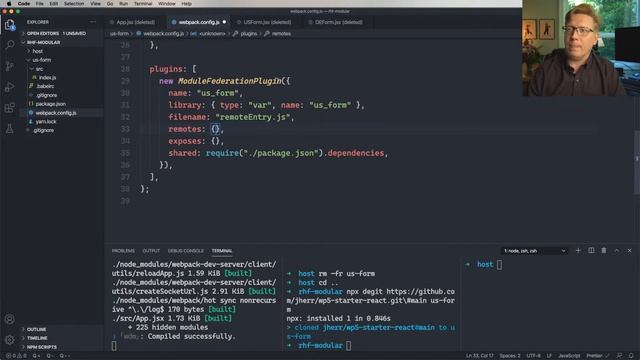Click remotes in breadcrumb path
The height and width of the screenshot is (360, 640).
click(281, 34)
